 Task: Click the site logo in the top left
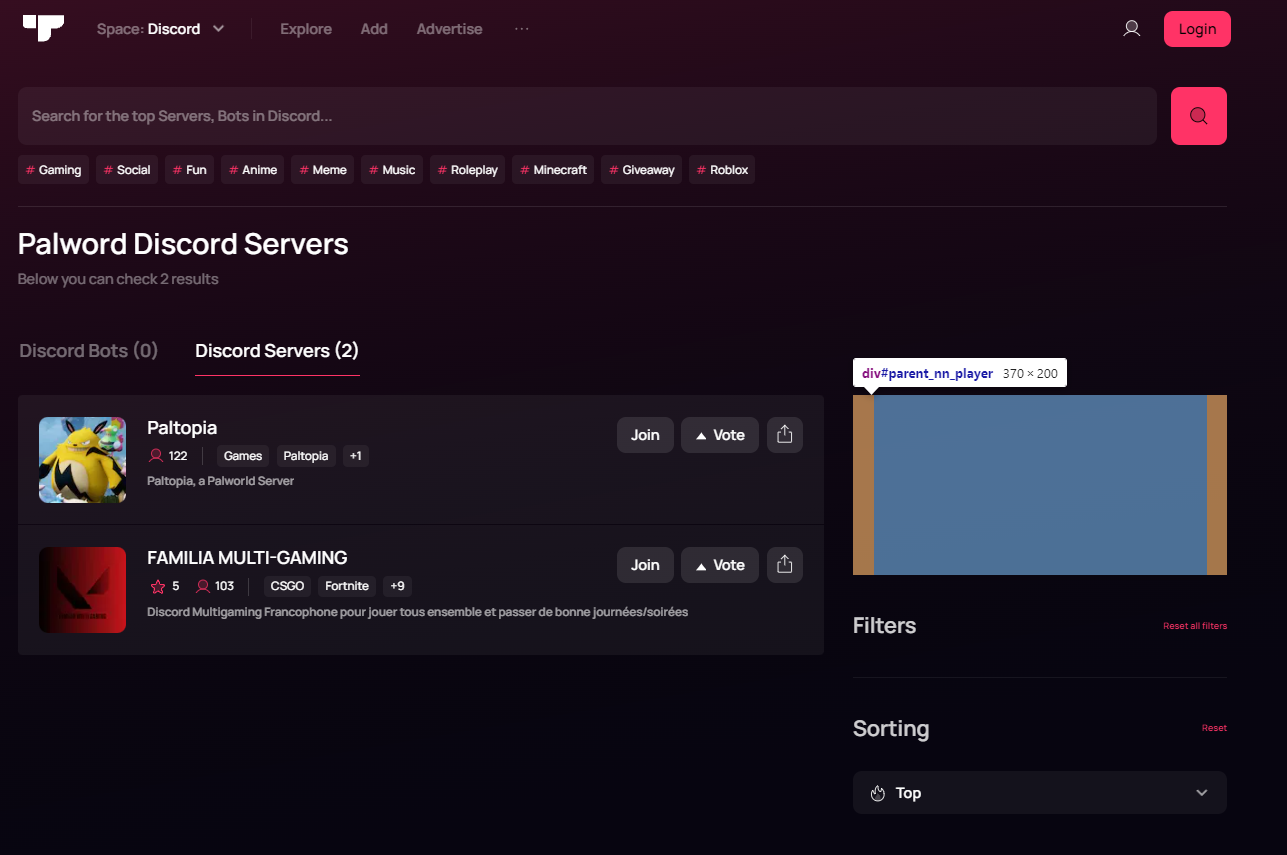(x=42, y=28)
